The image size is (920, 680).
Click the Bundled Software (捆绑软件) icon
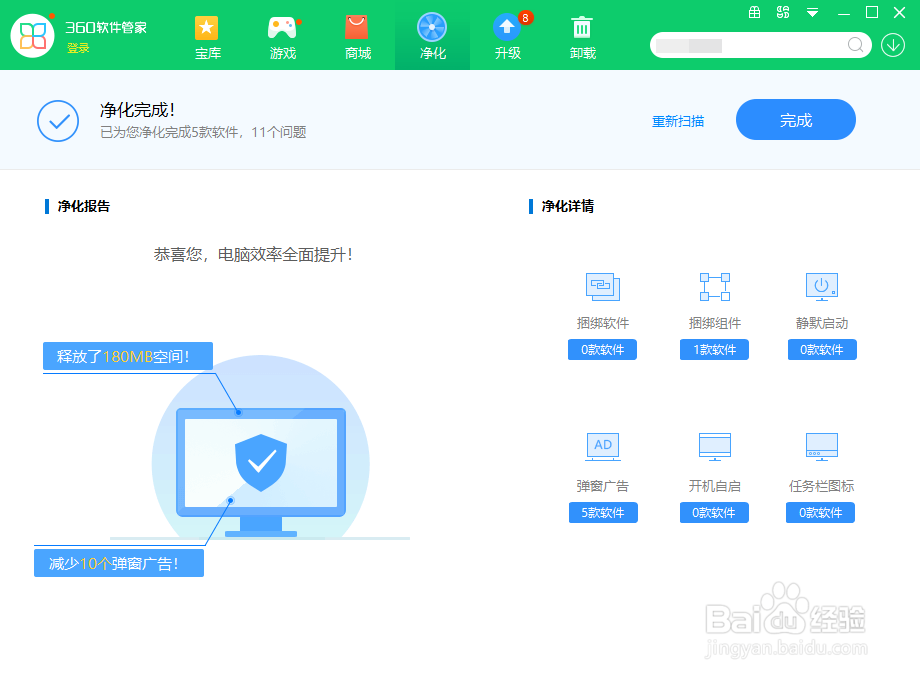[x=602, y=287]
